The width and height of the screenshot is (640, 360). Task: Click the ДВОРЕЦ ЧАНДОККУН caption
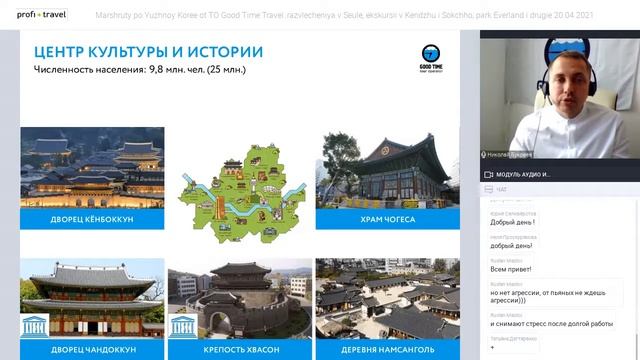coord(93,350)
